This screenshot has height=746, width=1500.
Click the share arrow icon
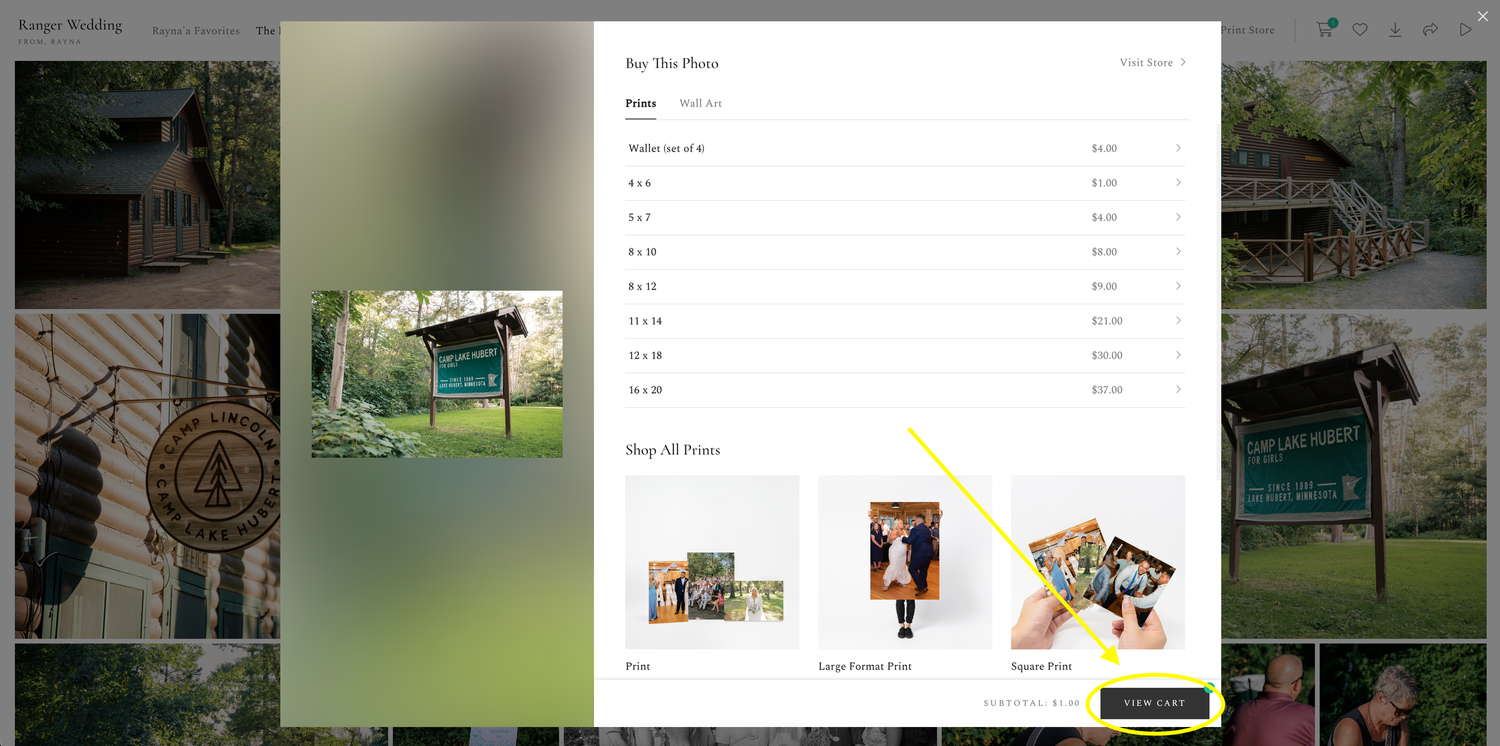click(1430, 30)
